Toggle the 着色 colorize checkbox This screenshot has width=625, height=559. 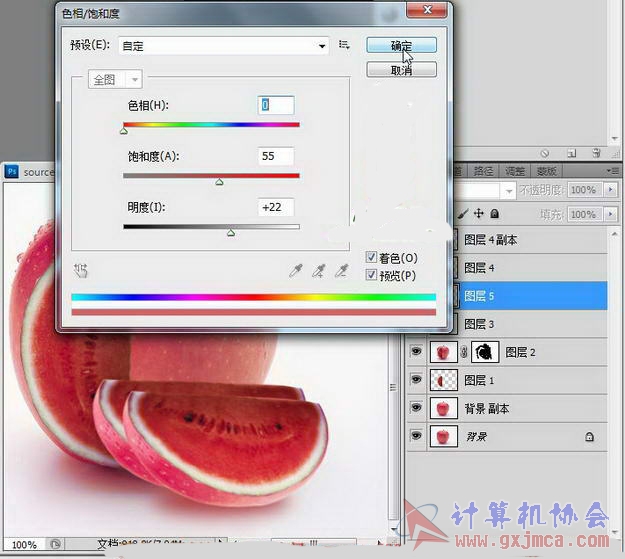click(x=372, y=257)
